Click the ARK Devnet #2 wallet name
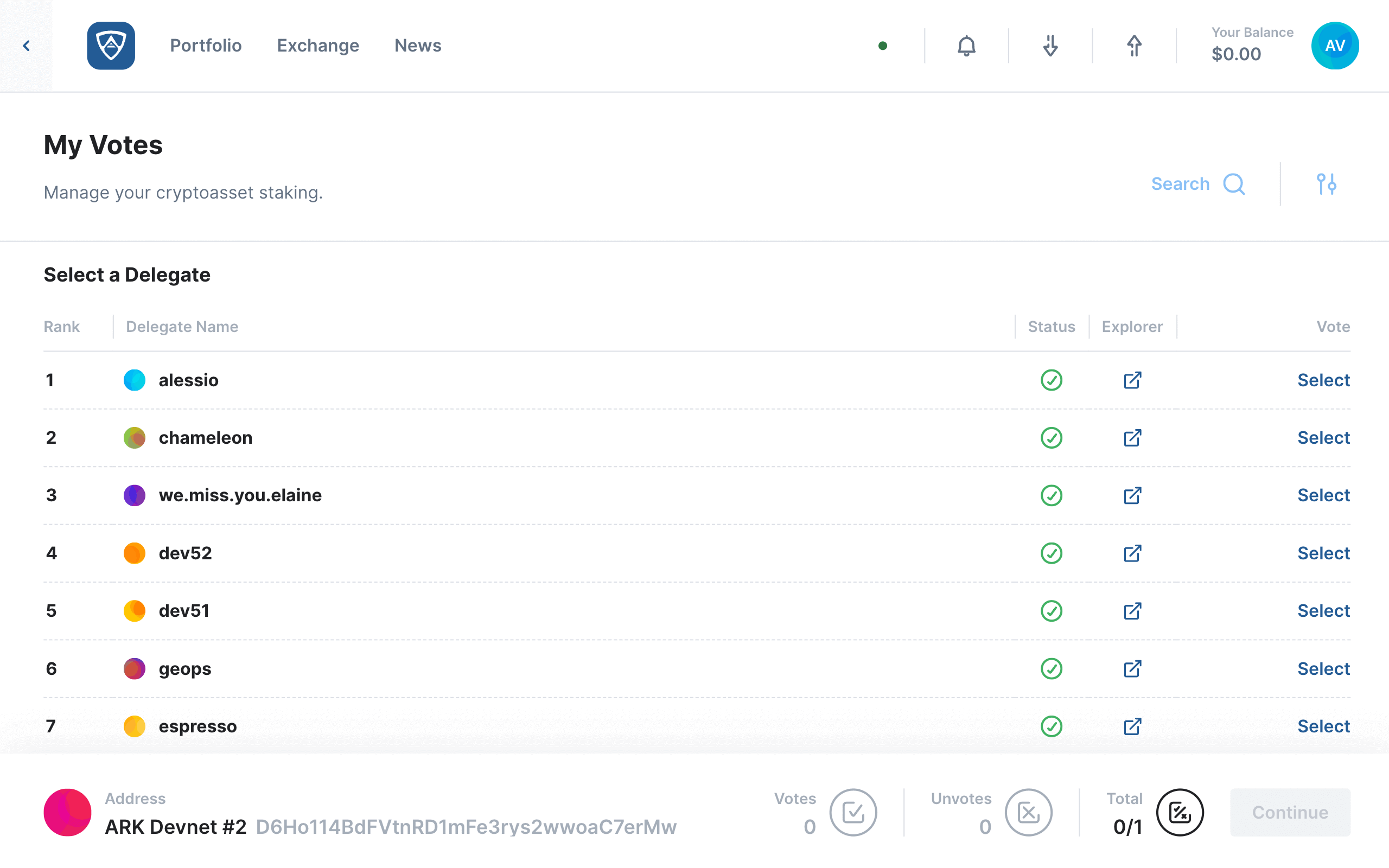This screenshot has width=1389, height=868. 176,827
